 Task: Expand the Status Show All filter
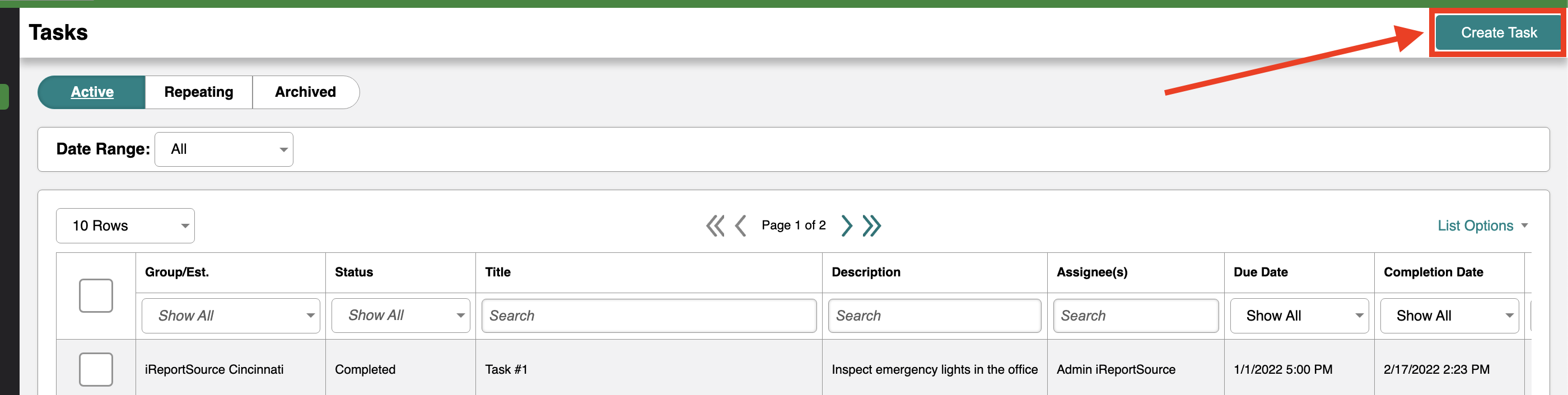(x=400, y=316)
